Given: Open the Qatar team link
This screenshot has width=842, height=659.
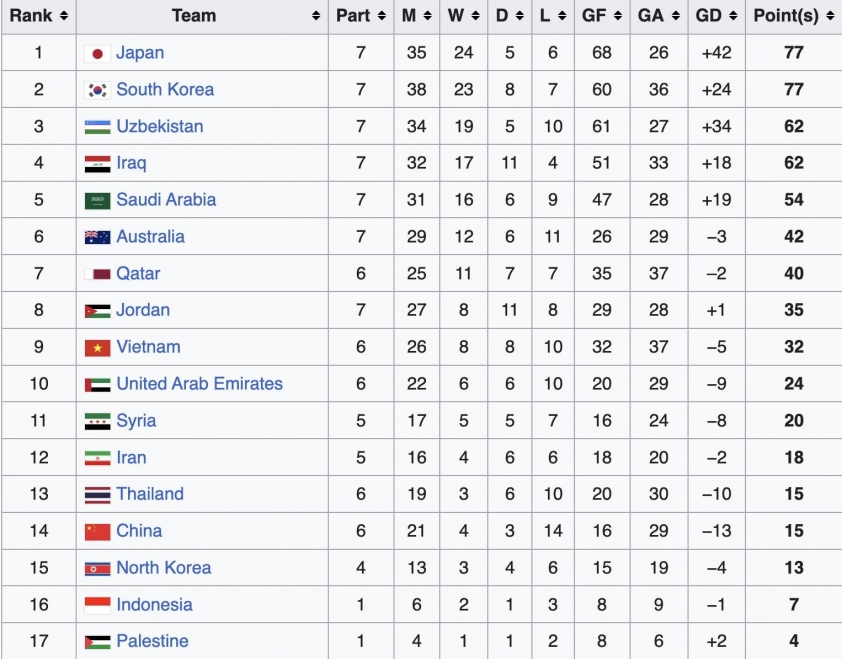Looking at the screenshot, I should [138, 273].
